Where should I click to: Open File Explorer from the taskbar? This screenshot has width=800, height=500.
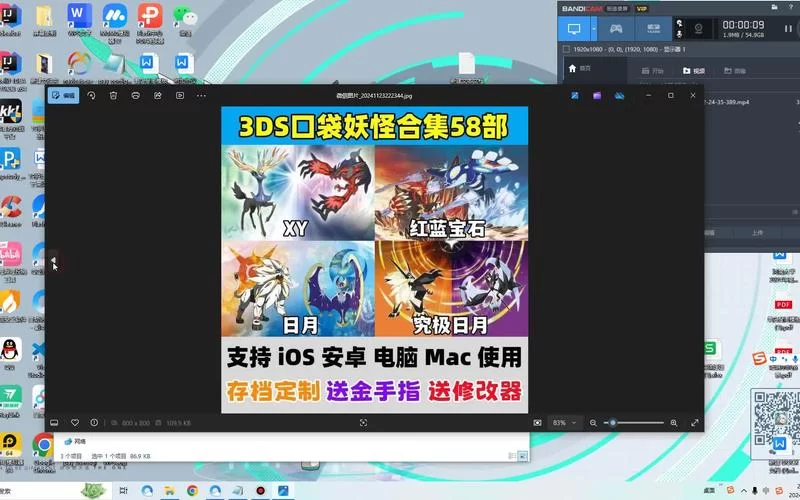[x=169, y=491]
